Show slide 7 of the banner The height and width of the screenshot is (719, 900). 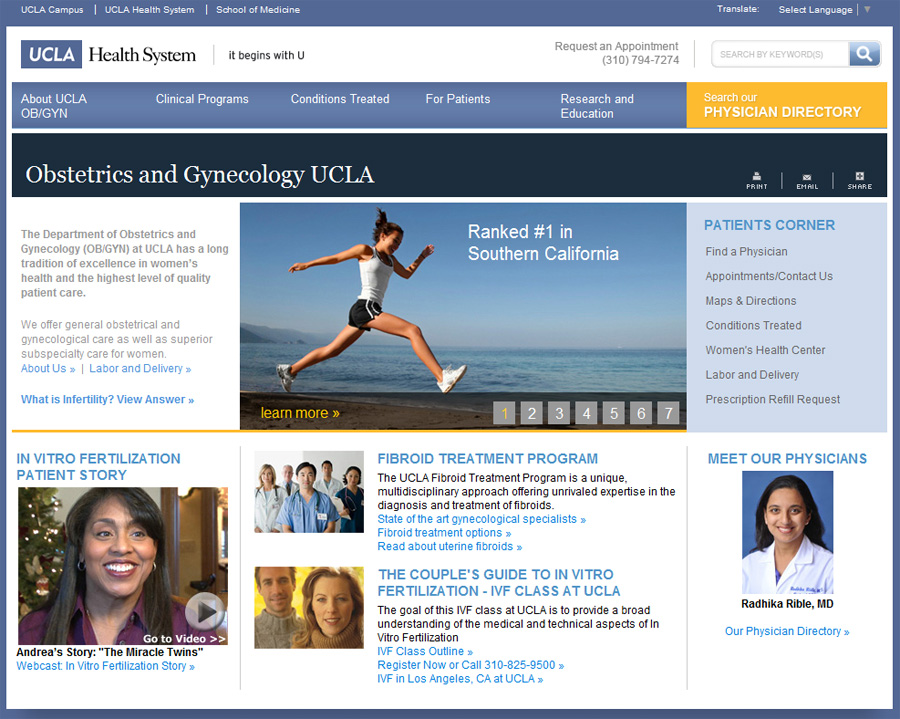click(669, 413)
